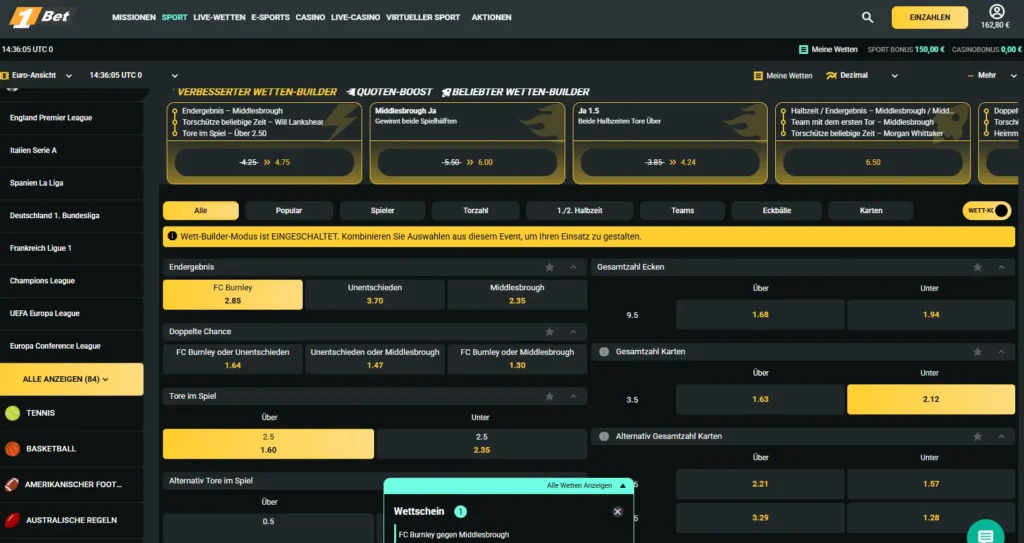The width and height of the screenshot is (1024, 543).
Task: Select Ja 1.5 boost odds 4.24
Action: click(x=670, y=162)
